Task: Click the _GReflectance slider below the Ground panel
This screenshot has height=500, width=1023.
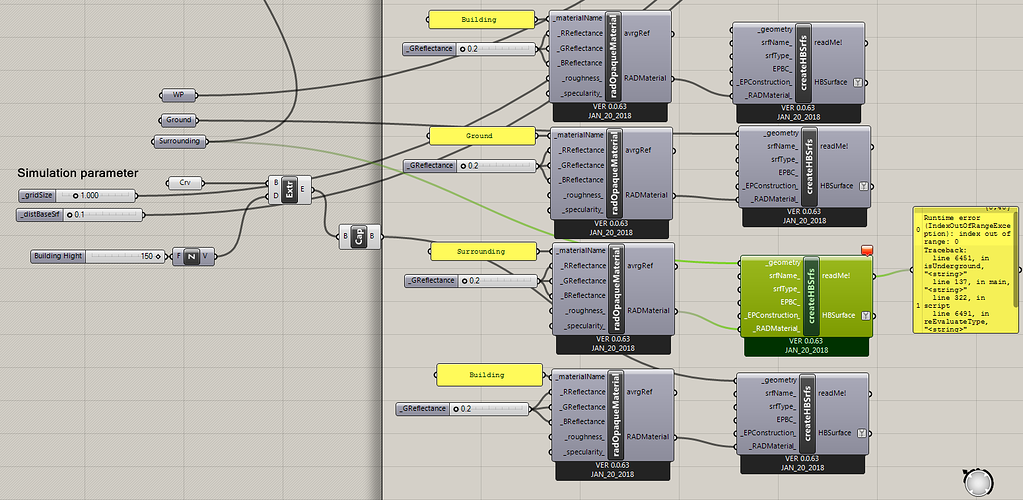Action: click(471, 166)
